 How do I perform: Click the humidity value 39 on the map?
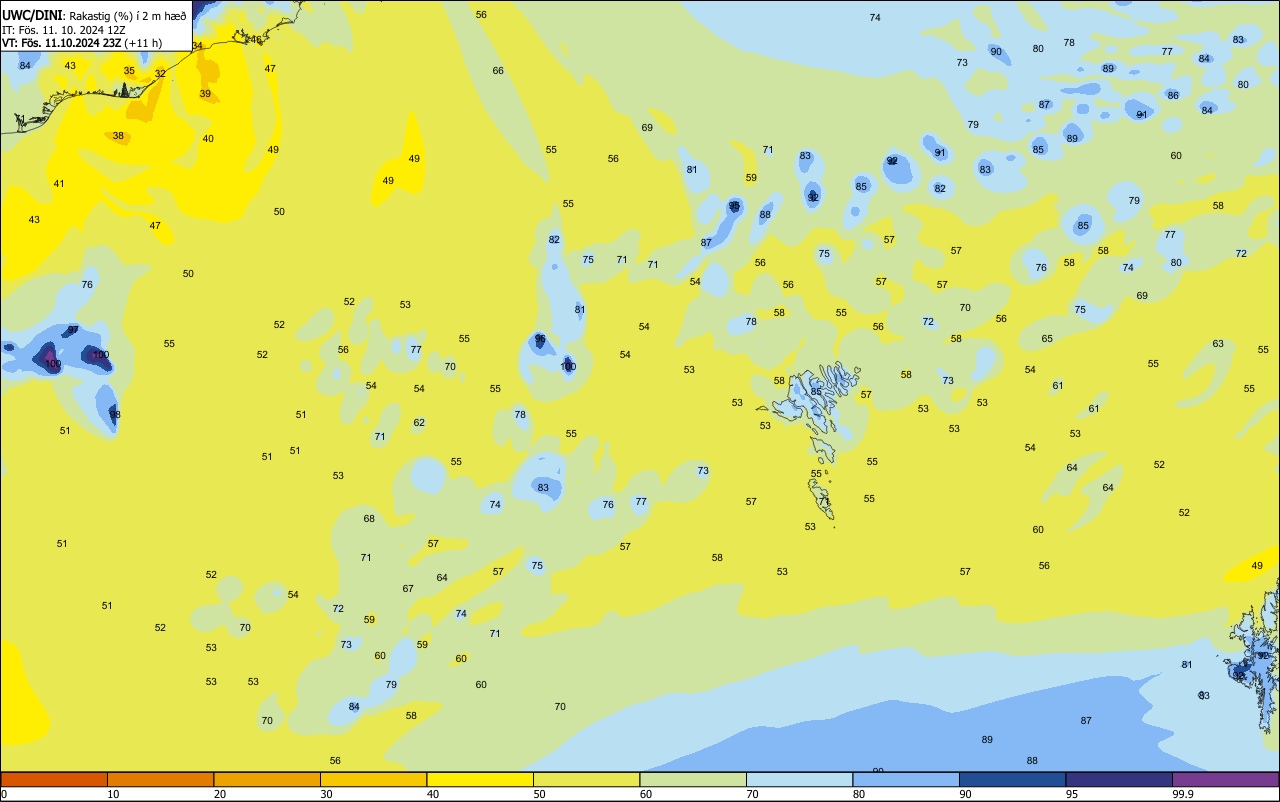tap(205, 94)
